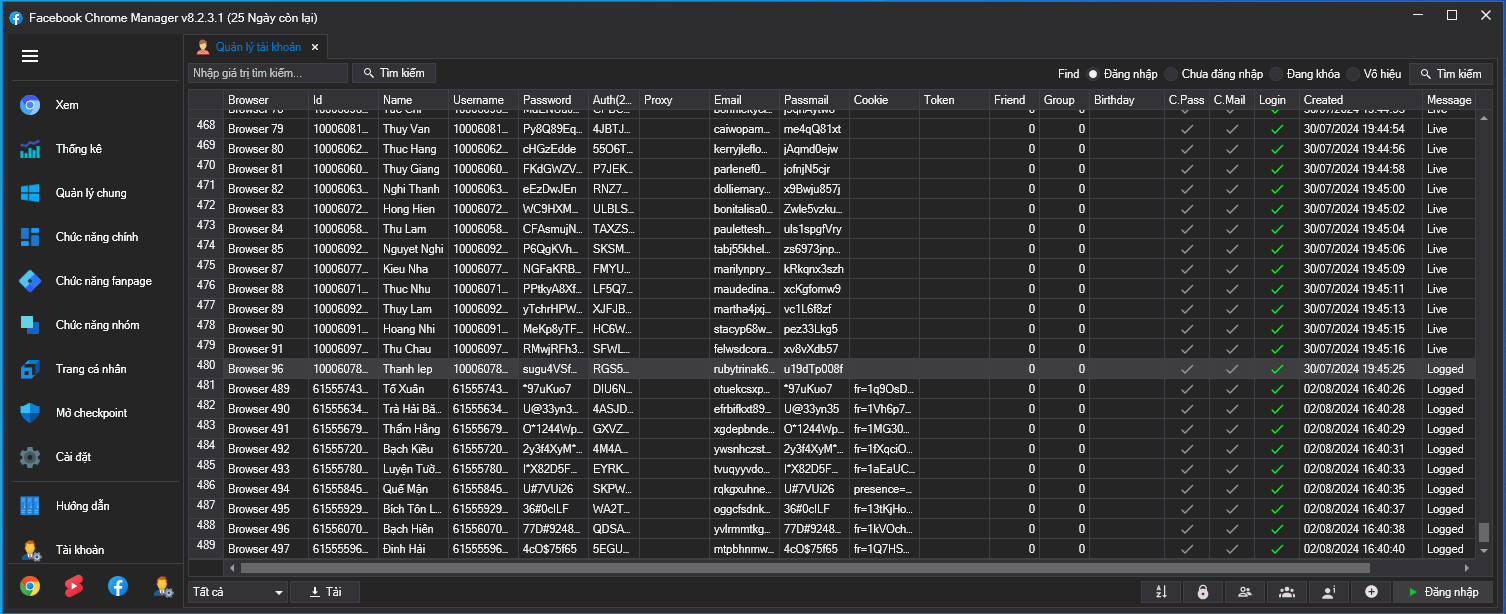Open the YouTube Shorts icon in sidebar footer

(74, 586)
